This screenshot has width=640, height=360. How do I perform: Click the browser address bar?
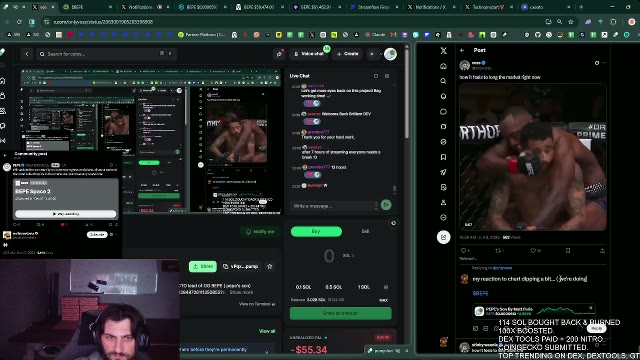point(286,22)
